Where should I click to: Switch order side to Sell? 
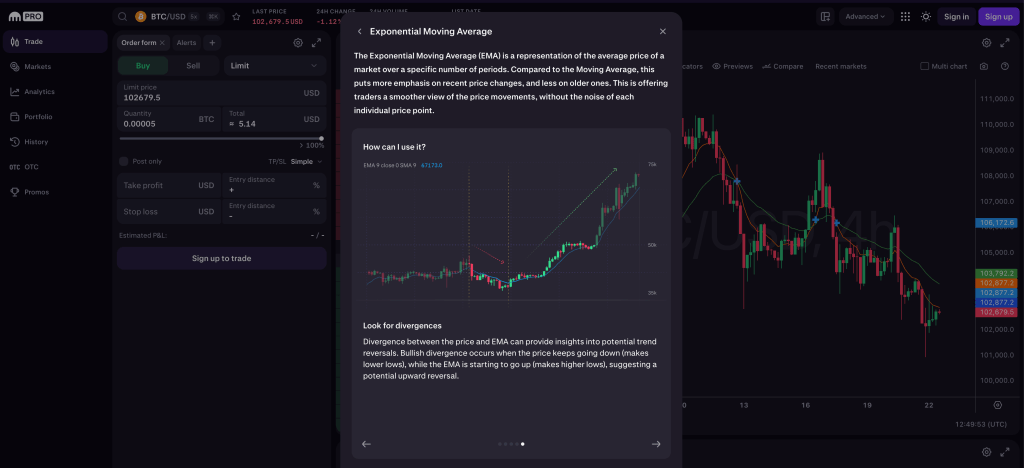point(193,66)
